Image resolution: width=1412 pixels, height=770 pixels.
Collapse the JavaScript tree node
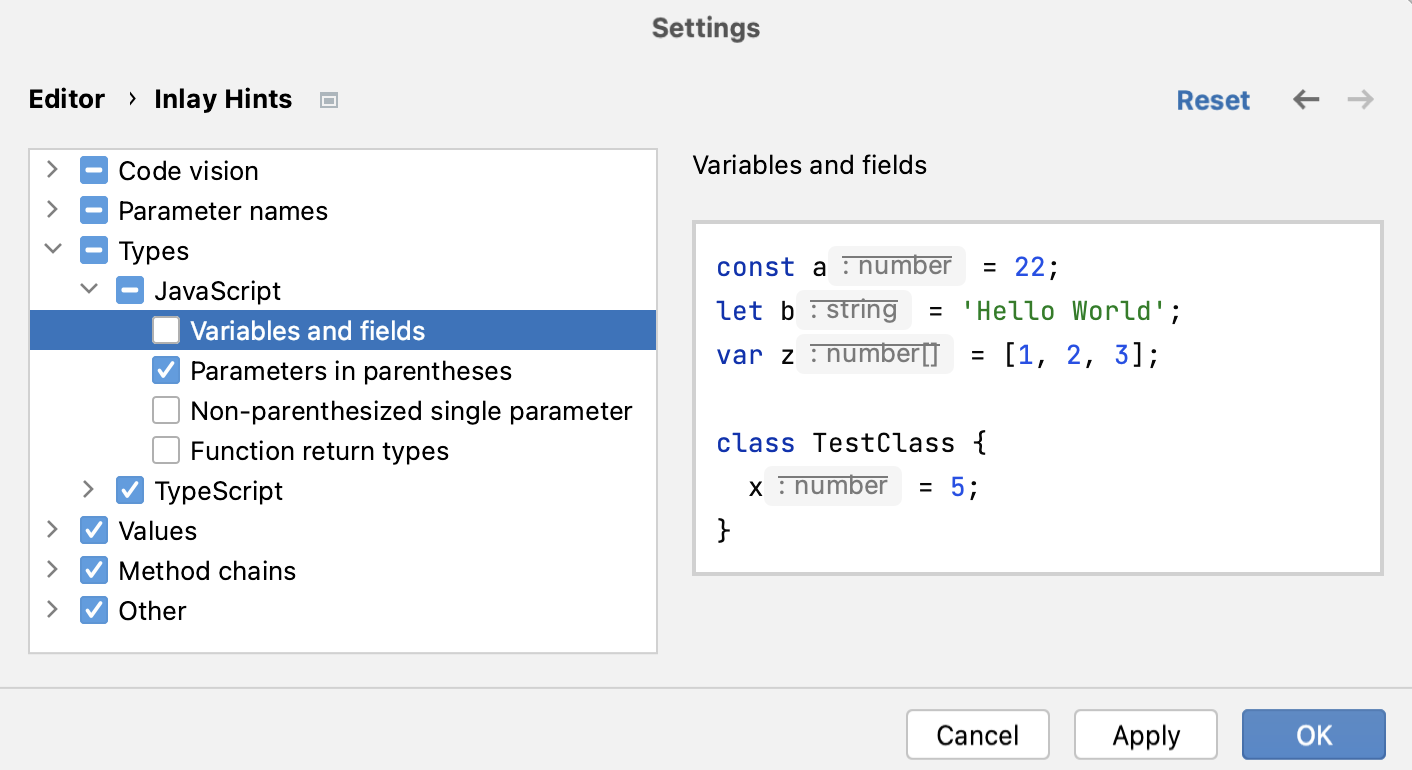(89, 290)
